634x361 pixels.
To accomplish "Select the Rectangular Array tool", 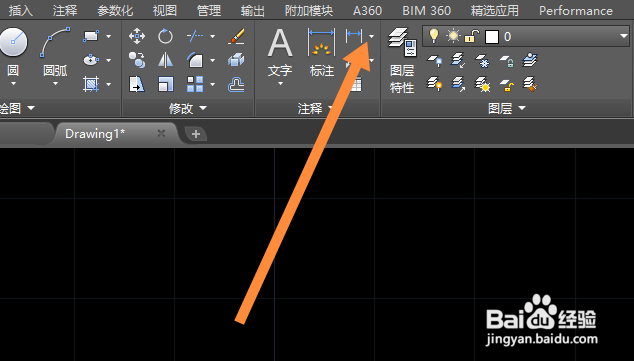I will click(x=195, y=84).
